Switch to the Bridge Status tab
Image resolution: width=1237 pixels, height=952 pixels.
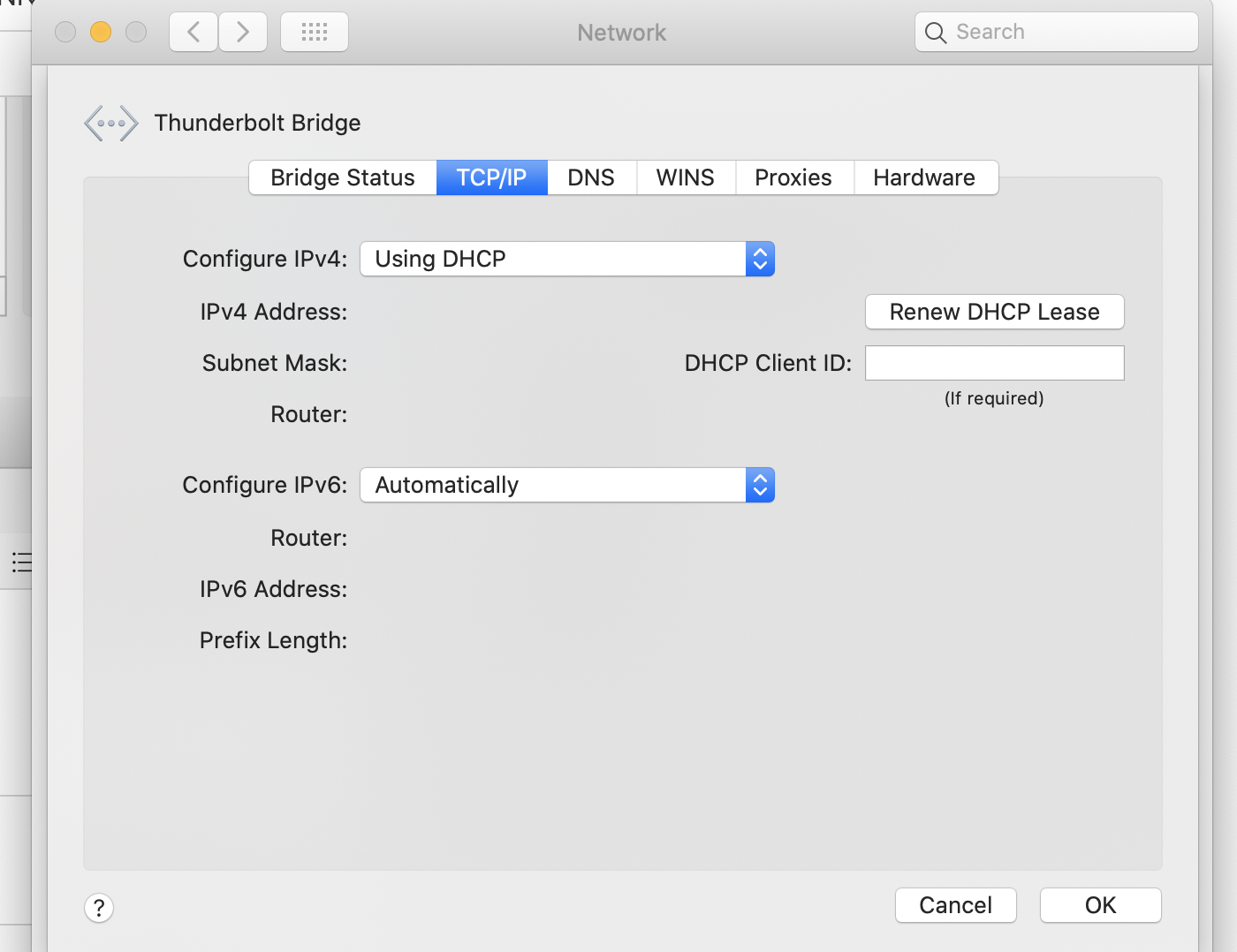343,178
